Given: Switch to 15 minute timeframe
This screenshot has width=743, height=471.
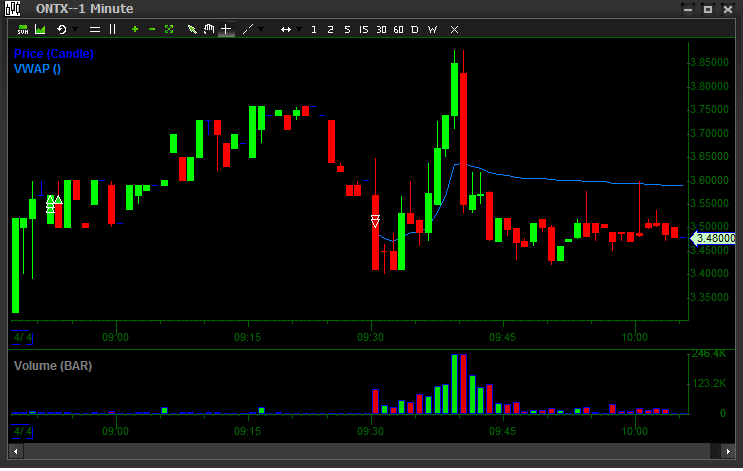Looking at the screenshot, I should (x=363, y=29).
